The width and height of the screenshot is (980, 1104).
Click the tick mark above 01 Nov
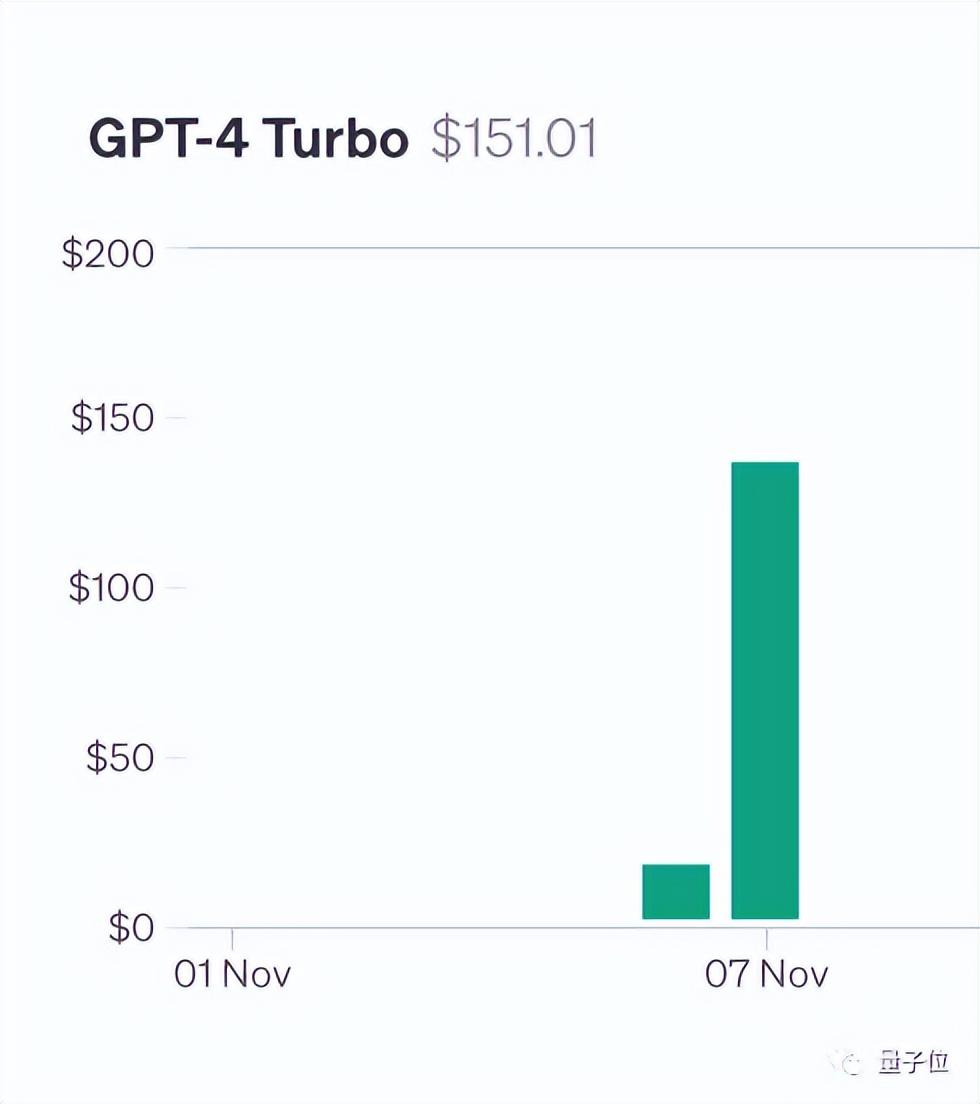click(232, 939)
